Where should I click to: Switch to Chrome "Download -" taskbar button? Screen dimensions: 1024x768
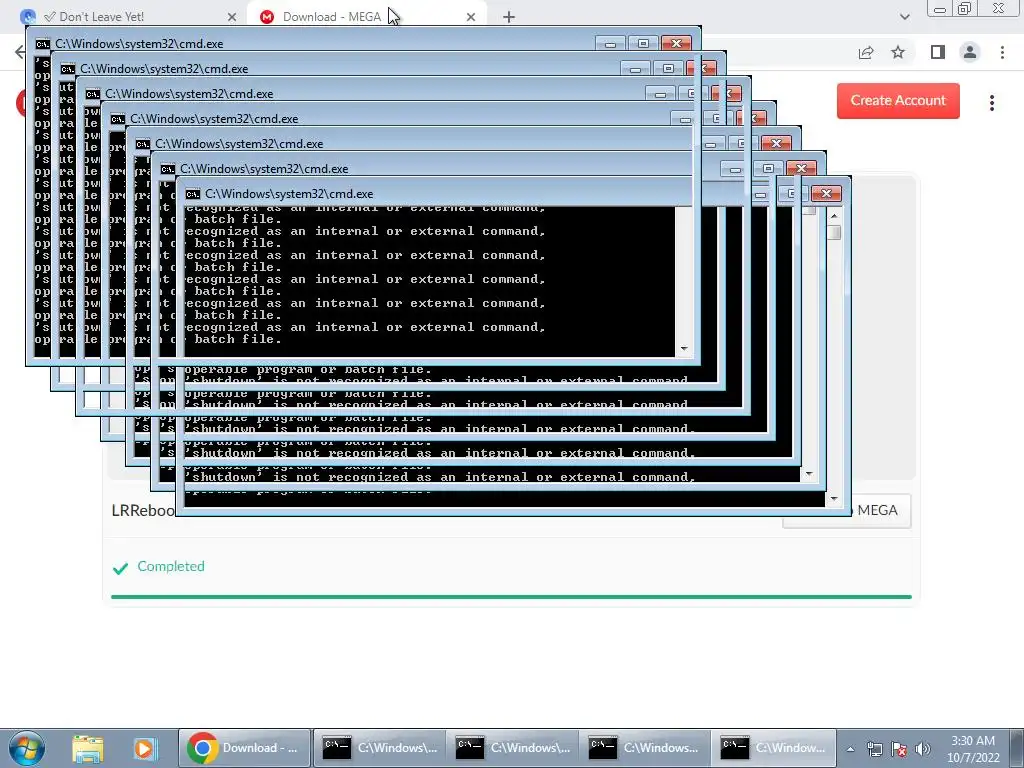(x=244, y=748)
